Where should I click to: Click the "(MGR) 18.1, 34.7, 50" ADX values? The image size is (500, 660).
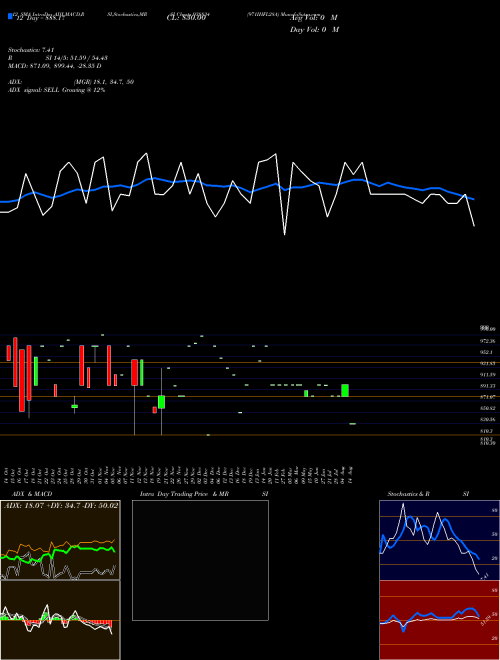(x=104, y=82)
